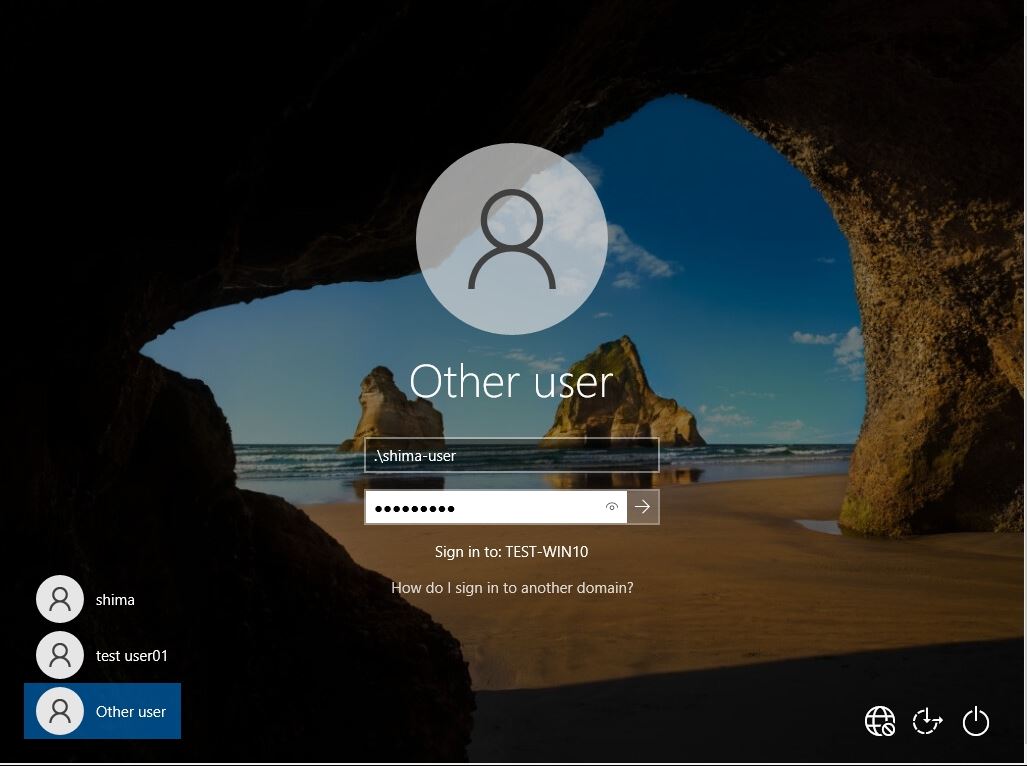Viewport: 1027px width, 766px height.
Task: Select the Other user entry
Action: (x=103, y=711)
